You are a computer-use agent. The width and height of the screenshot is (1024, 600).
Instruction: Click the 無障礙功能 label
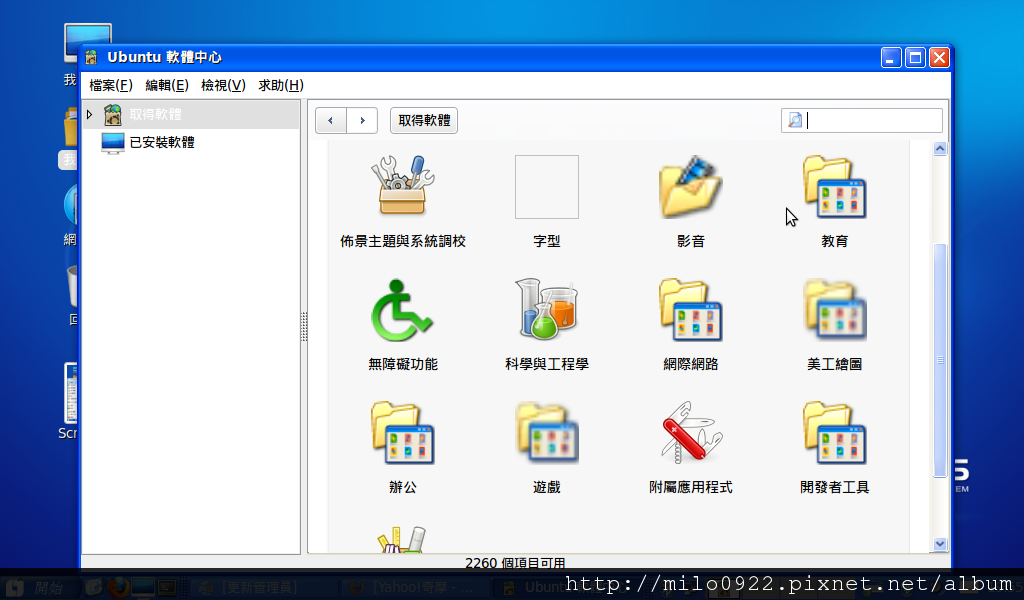point(403,364)
